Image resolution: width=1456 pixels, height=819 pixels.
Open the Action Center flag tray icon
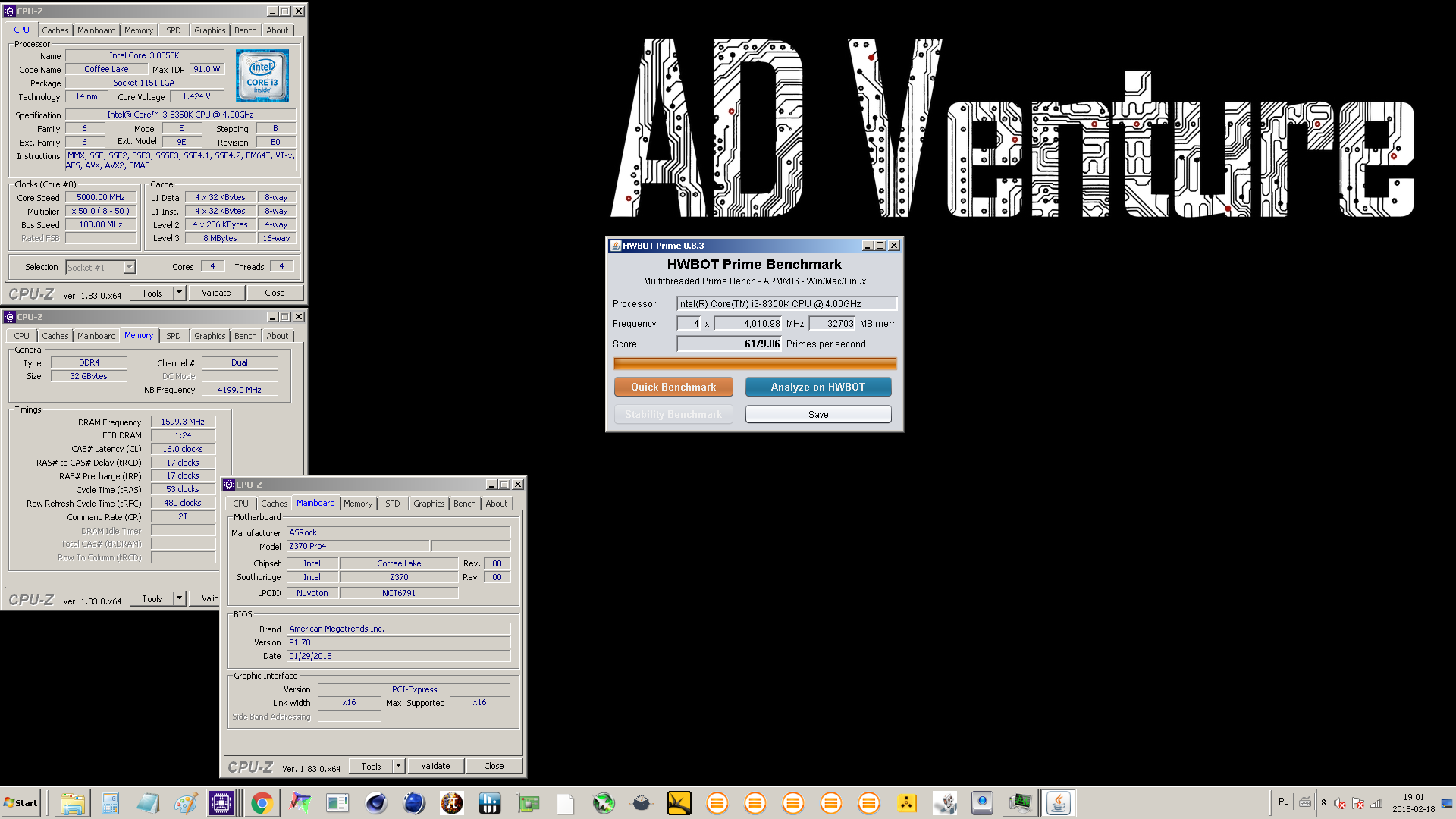coord(1358,803)
